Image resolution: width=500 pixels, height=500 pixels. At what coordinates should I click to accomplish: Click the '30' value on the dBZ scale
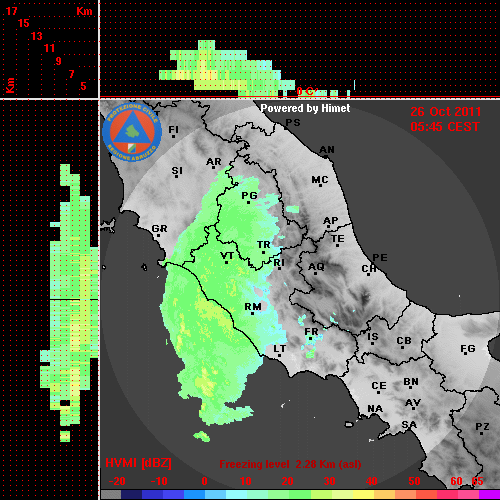click(329, 481)
